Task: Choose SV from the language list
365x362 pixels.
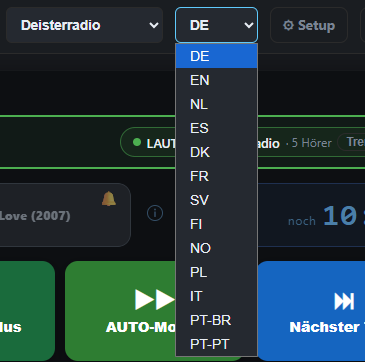Action: (x=216, y=200)
